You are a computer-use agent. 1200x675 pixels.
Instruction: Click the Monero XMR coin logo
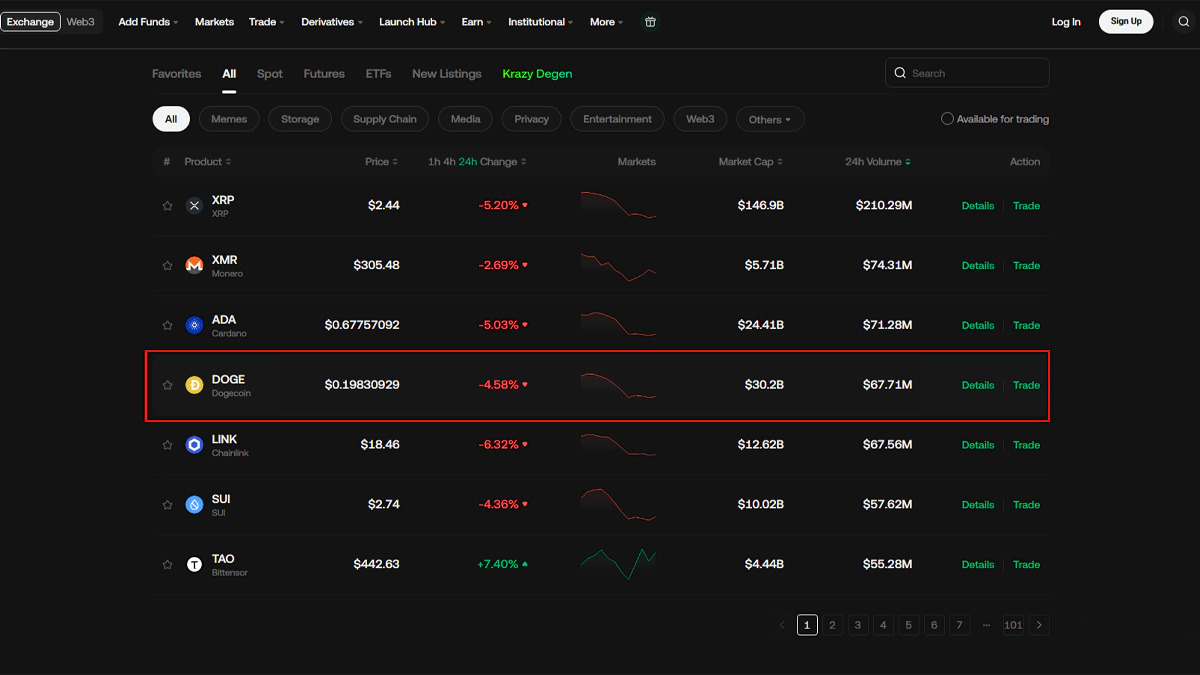[x=194, y=266]
